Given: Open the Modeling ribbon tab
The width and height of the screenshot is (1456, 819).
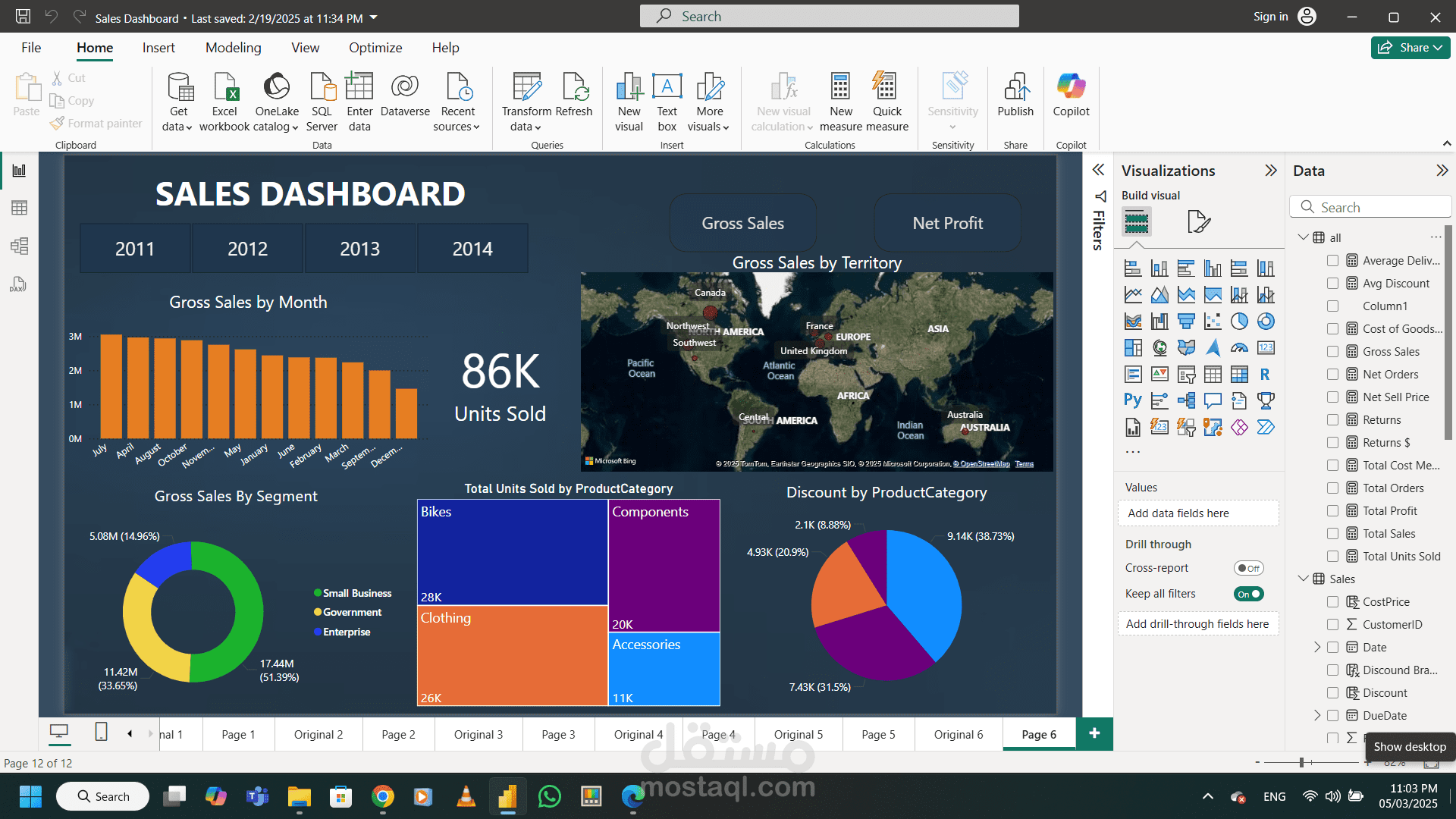Looking at the screenshot, I should [x=233, y=48].
